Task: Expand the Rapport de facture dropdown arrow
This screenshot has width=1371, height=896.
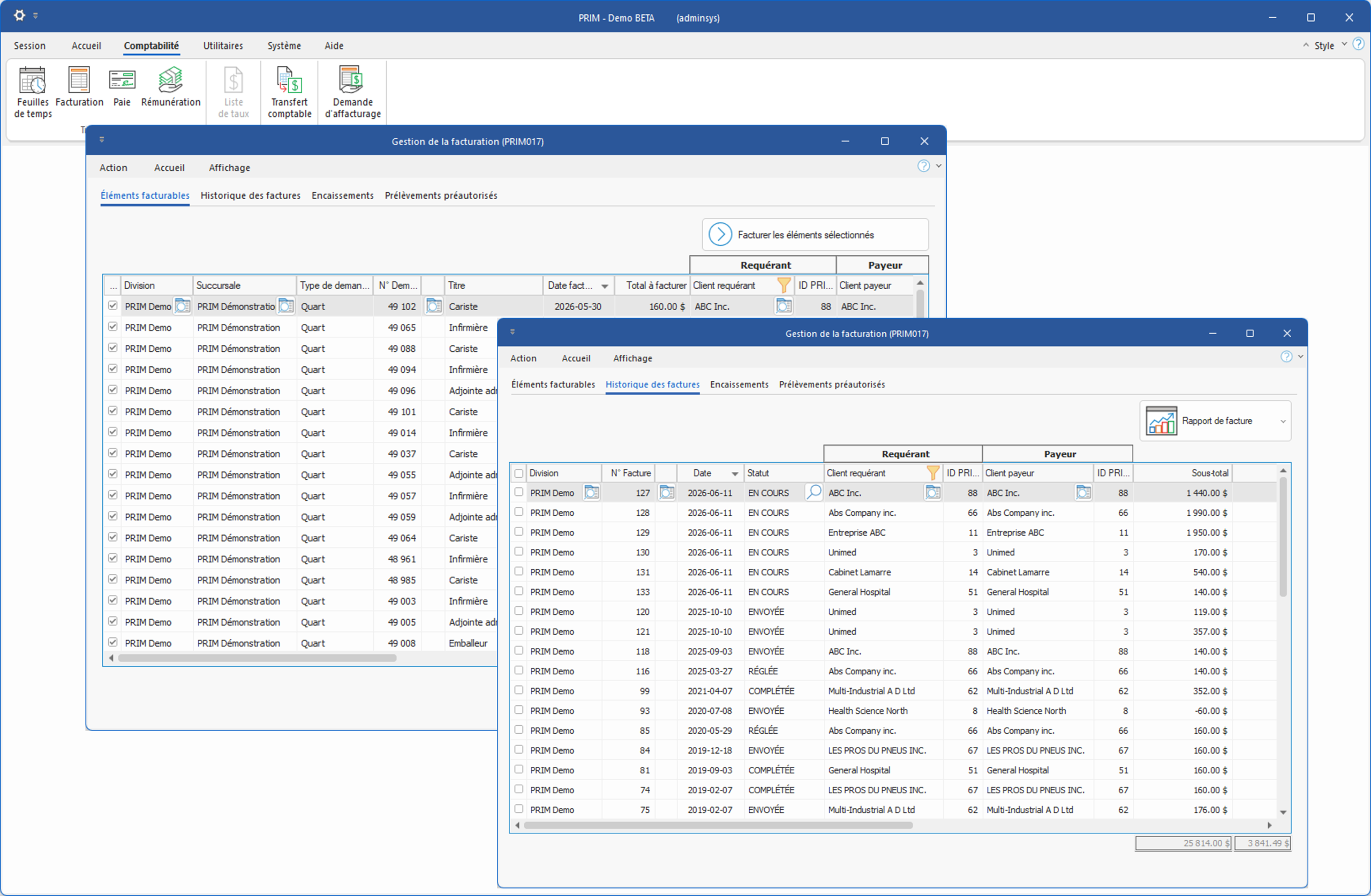Action: [x=1283, y=421]
